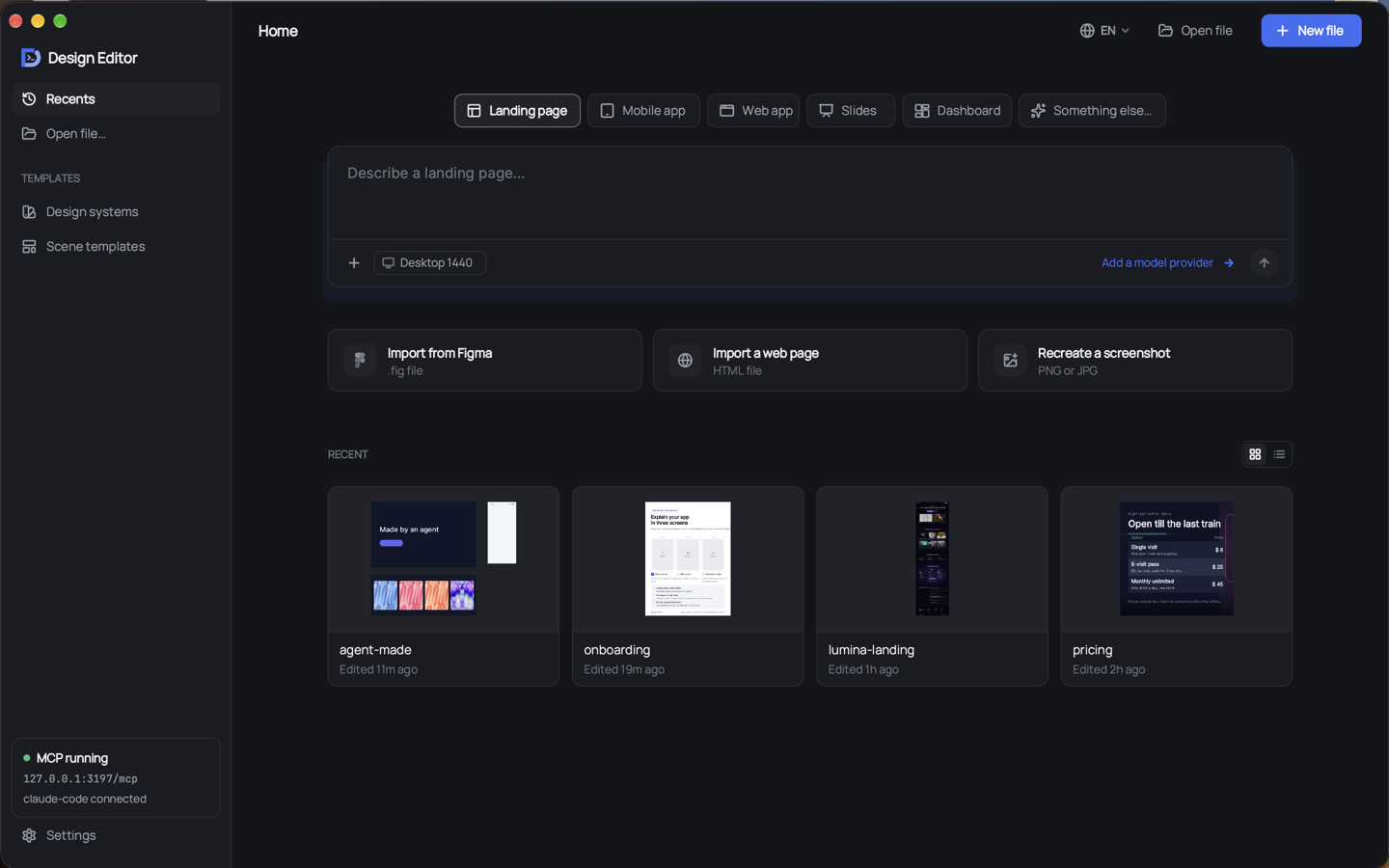Open the agent-made file thumbnail
Image resolution: width=1389 pixels, height=868 pixels.
pyautogui.click(x=444, y=559)
